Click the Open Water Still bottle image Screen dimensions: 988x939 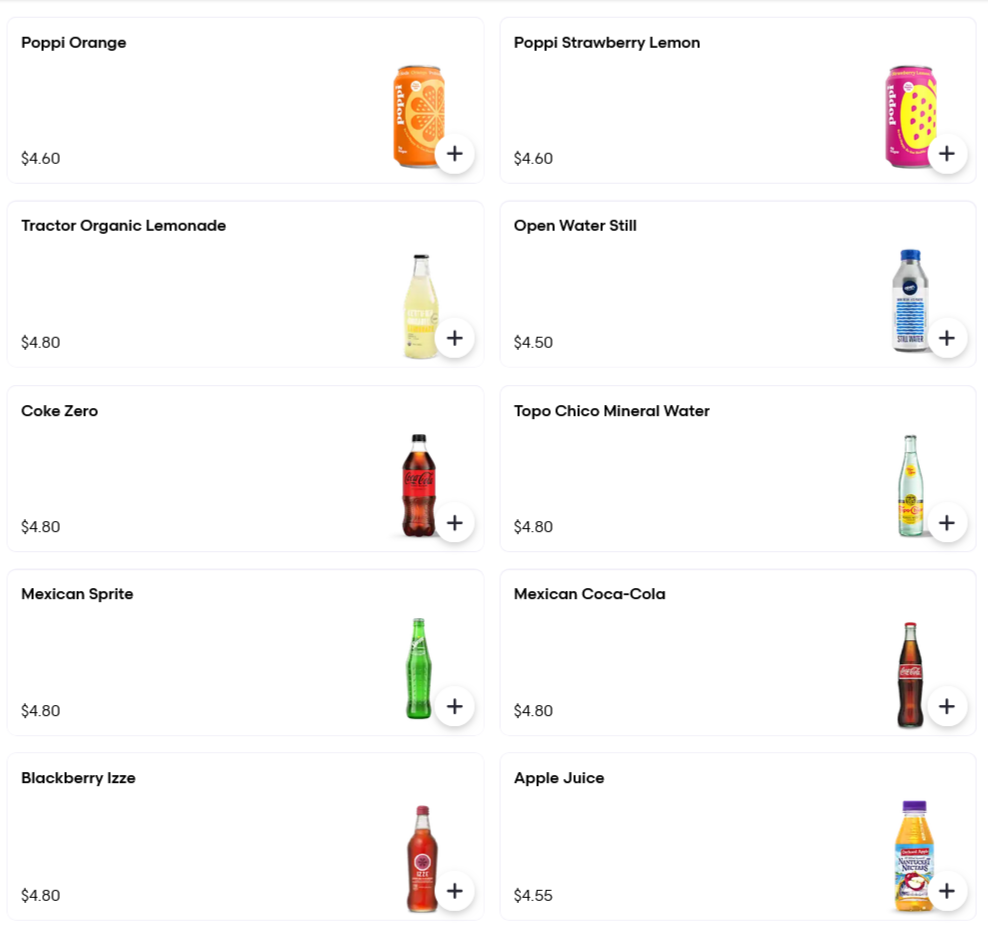910,301
